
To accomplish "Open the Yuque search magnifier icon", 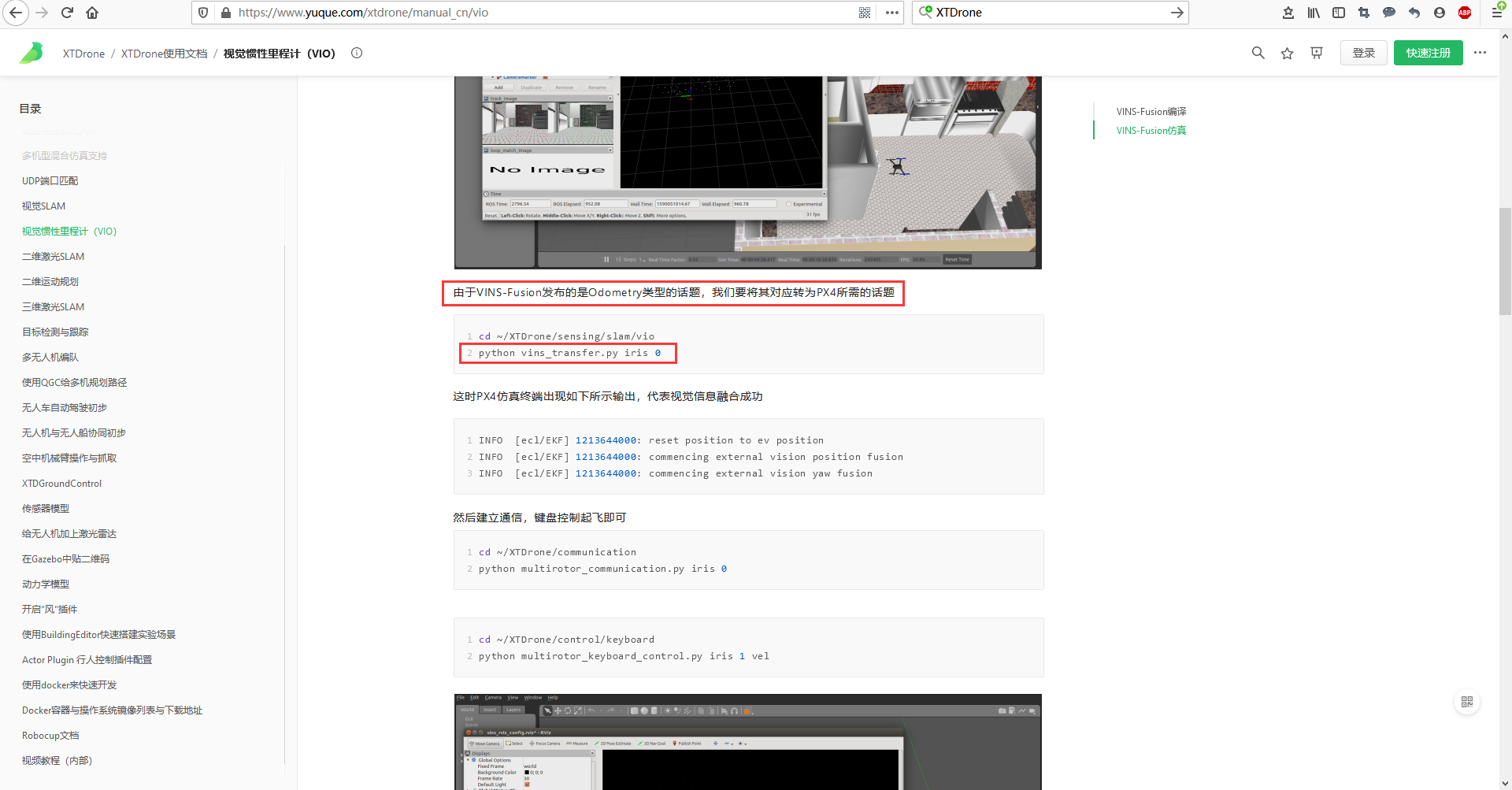I will click(1258, 53).
